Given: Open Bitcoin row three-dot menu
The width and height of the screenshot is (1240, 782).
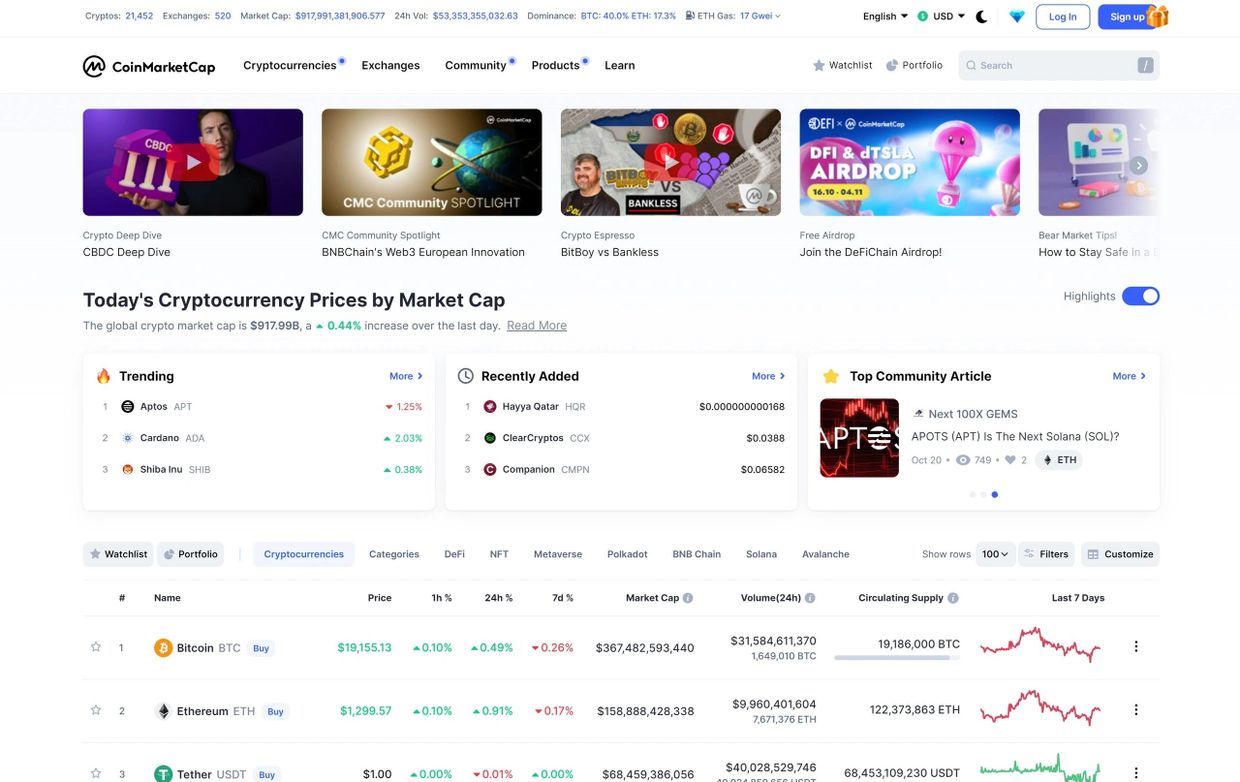Looking at the screenshot, I should [x=1136, y=647].
